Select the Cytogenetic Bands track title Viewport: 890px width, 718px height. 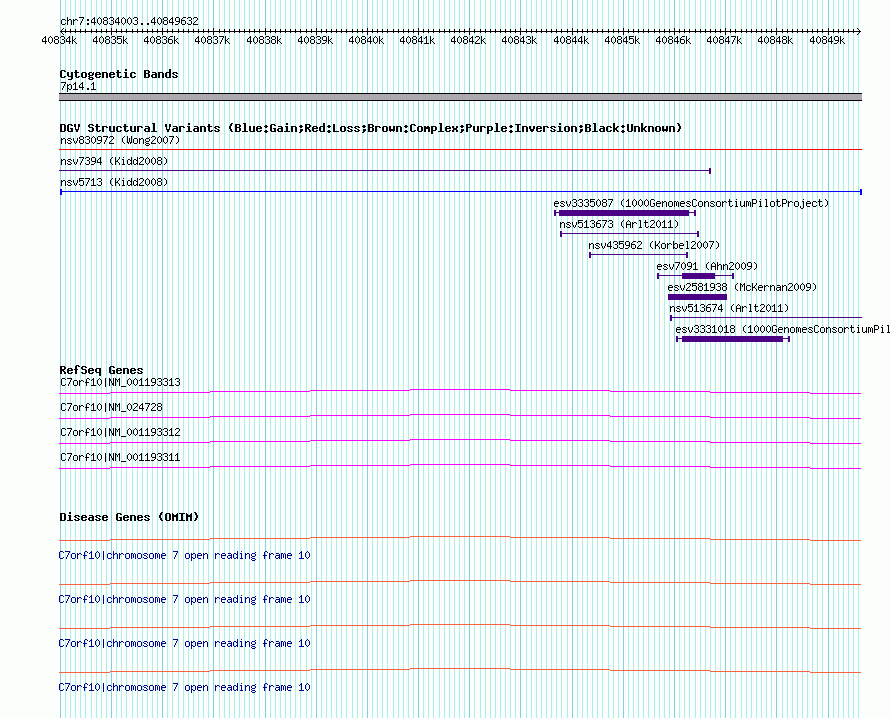[x=119, y=74]
